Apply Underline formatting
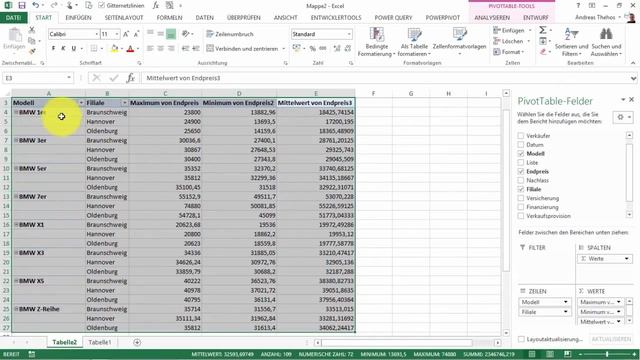The width and height of the screenshot is (640, 360). point(73,49)
